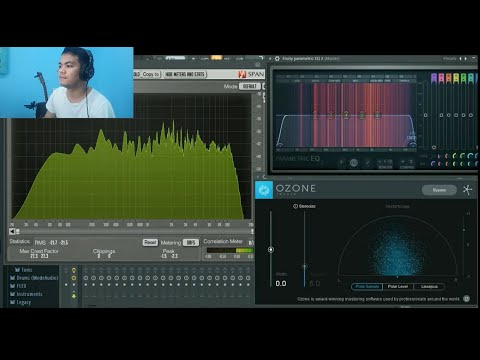Image resolution: width=480 pixels, height=360 pixels.
Task: Select next preset arrow in Parametric EQ title bar
Action: (x=466, y=59)
